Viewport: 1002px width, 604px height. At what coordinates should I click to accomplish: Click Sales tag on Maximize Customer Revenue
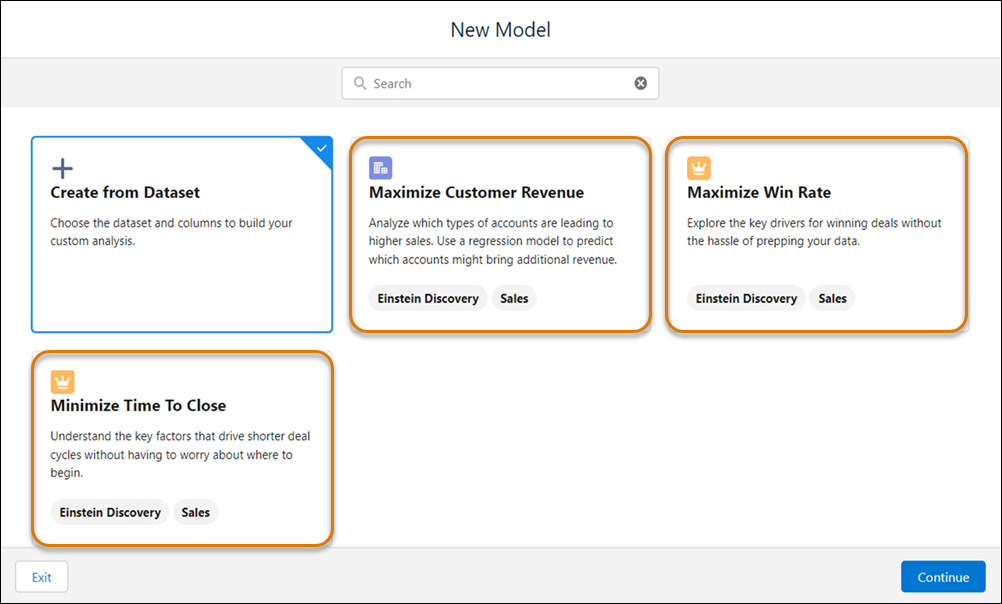pyautogui.click(x=514, y=298)
